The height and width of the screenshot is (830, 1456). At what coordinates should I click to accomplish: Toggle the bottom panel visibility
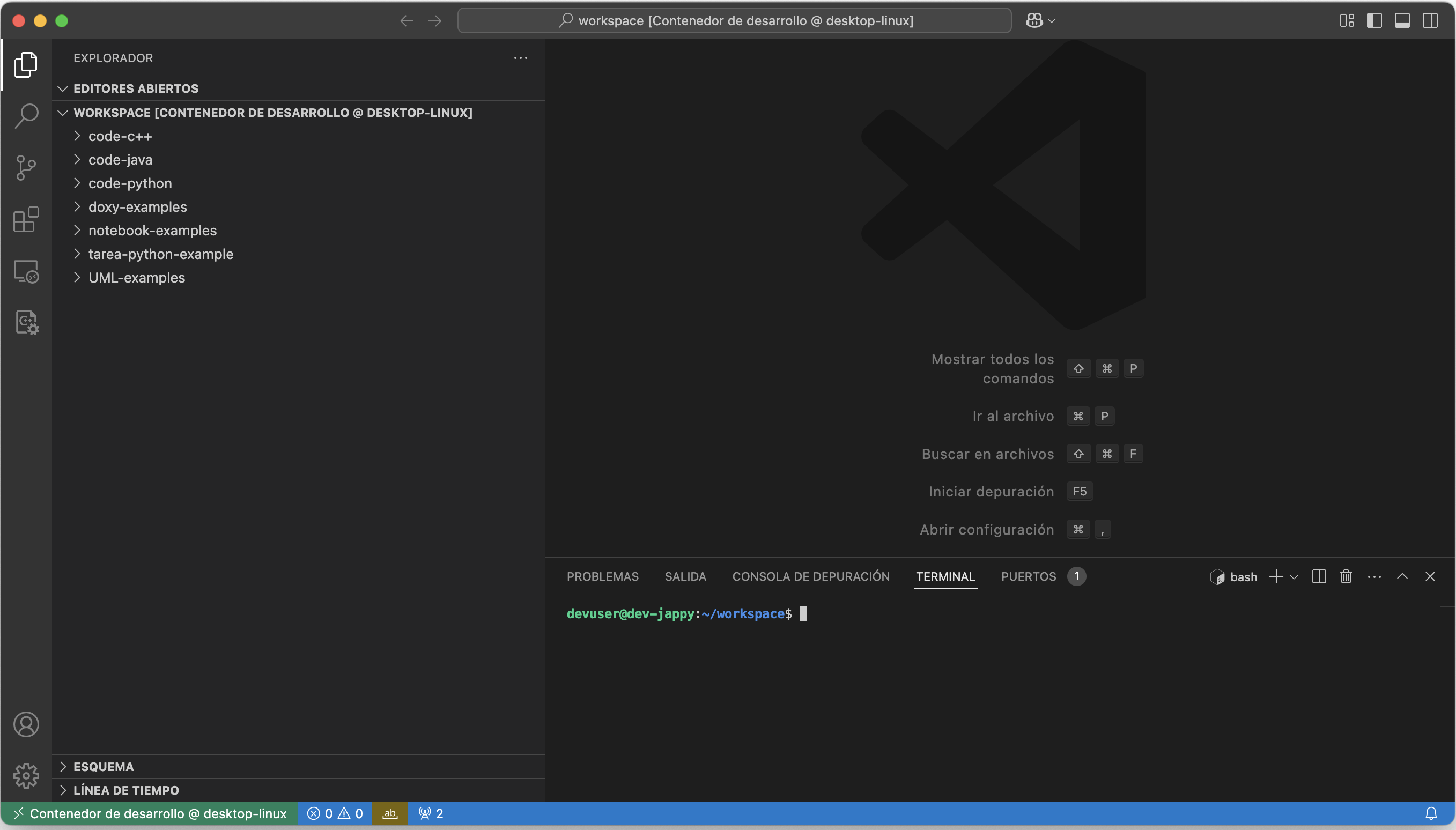click(x=1402, y=21)
